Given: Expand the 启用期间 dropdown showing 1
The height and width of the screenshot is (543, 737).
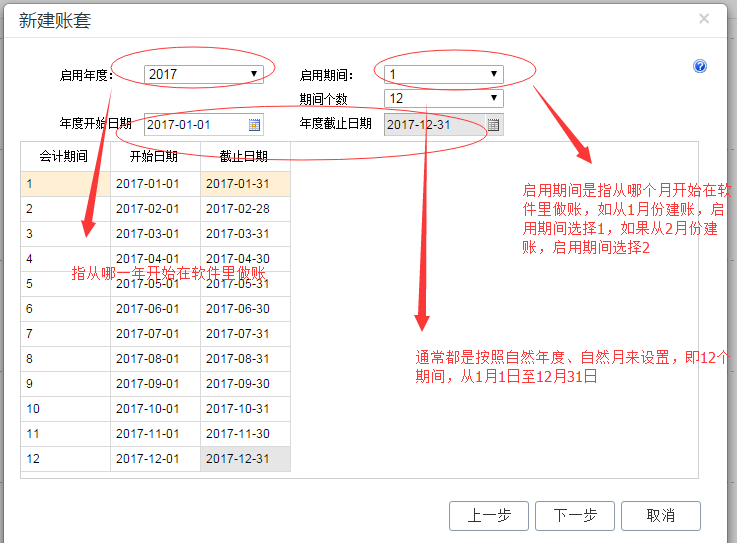Looking at the screenshot, I should 444,74.
